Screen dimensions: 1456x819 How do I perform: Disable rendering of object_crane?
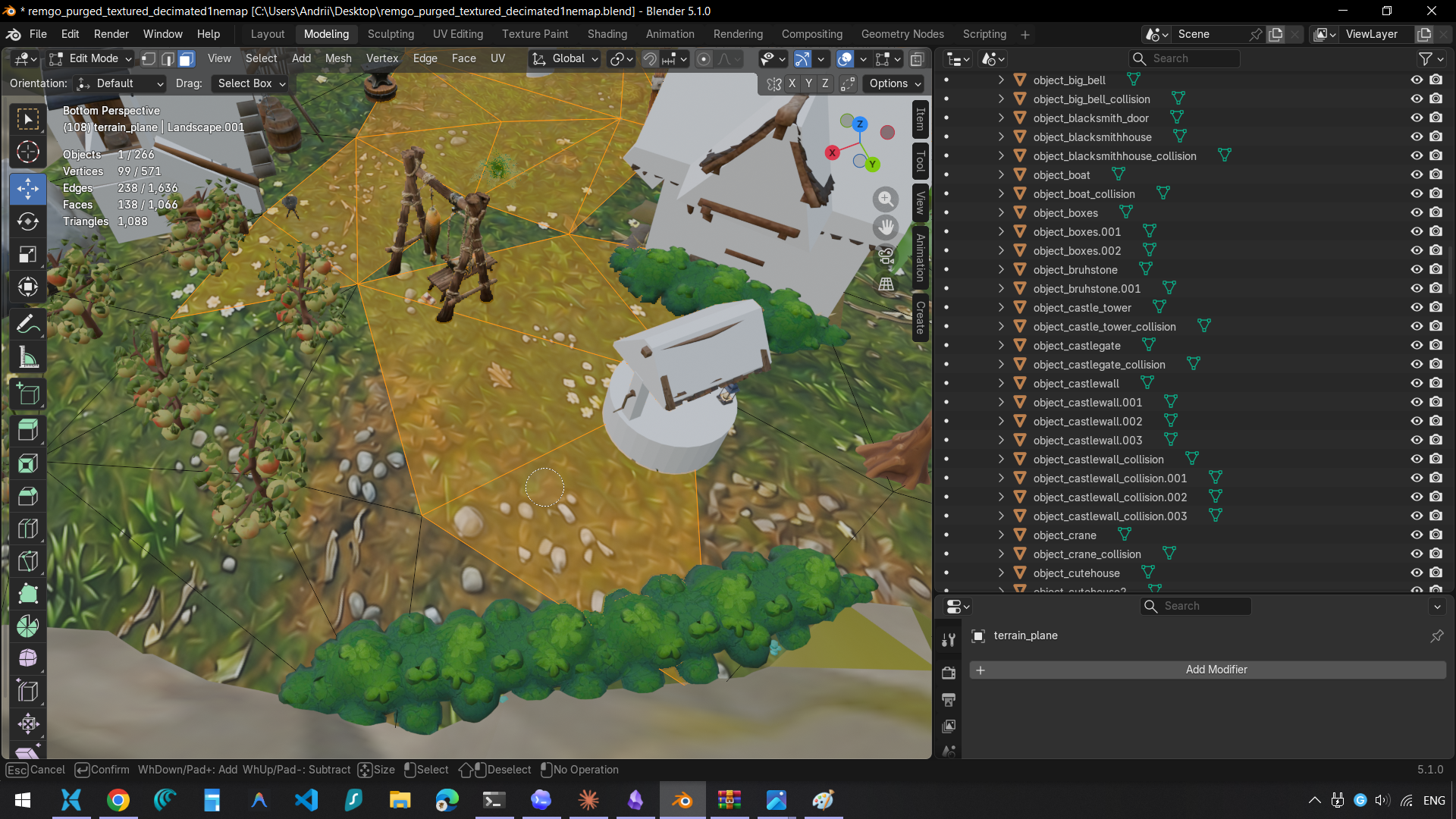tap(1436, 535)
